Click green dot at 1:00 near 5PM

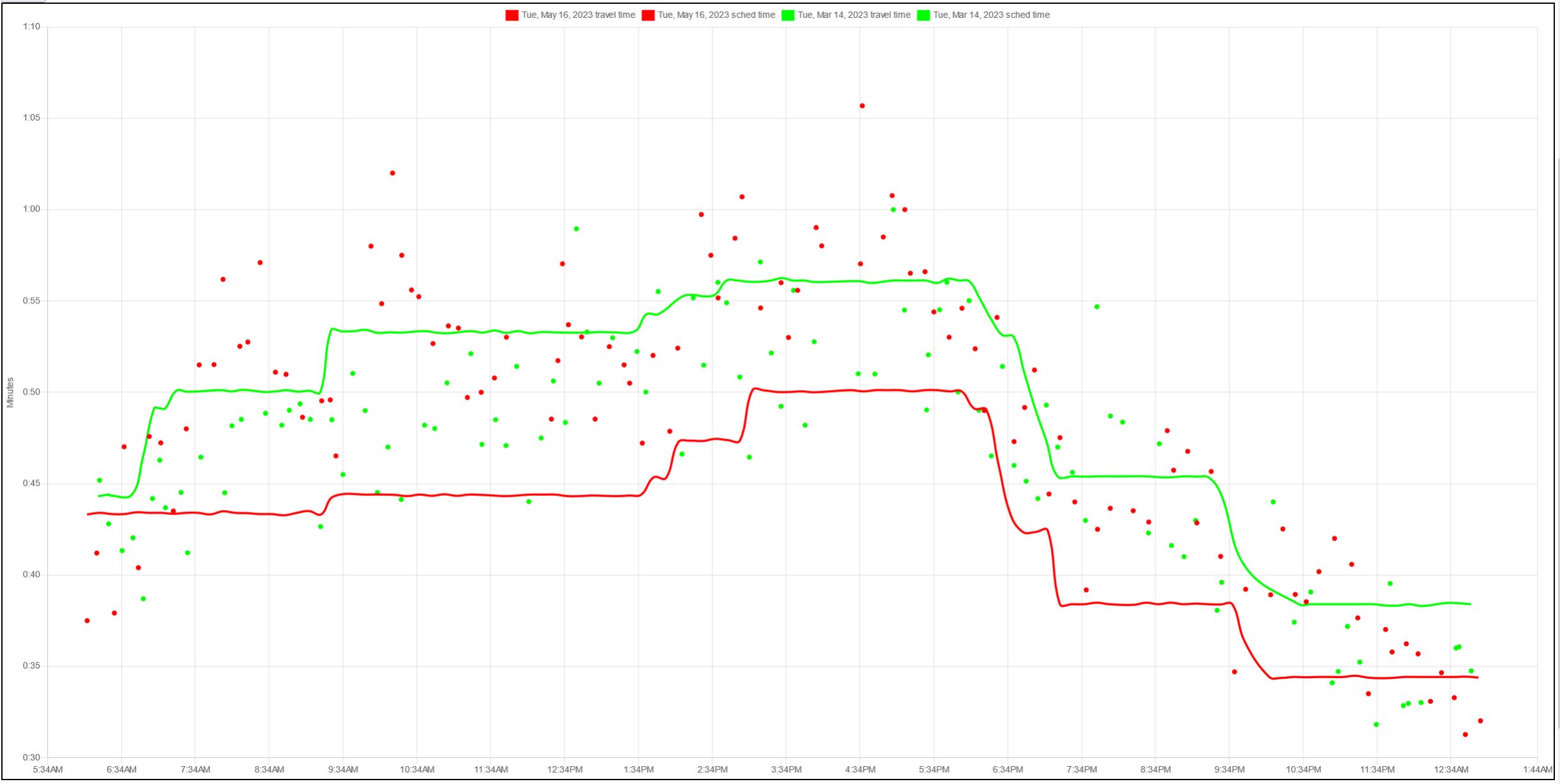[893, 210]
